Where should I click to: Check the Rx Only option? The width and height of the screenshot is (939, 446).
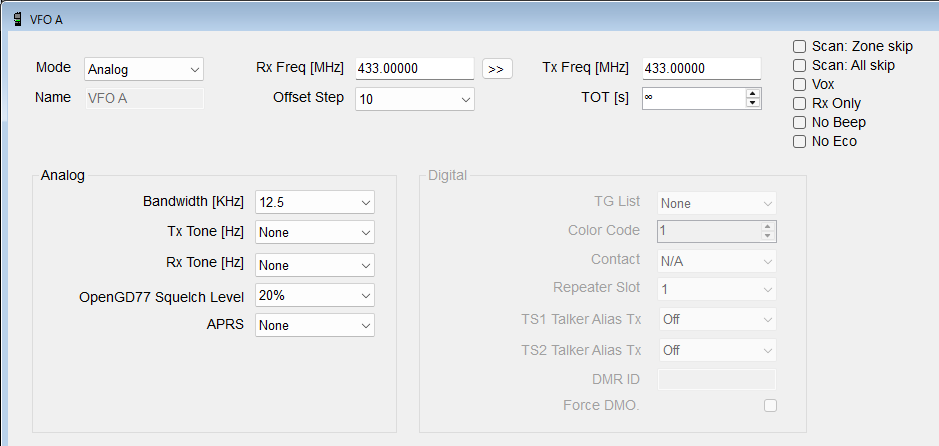point(799,103)
